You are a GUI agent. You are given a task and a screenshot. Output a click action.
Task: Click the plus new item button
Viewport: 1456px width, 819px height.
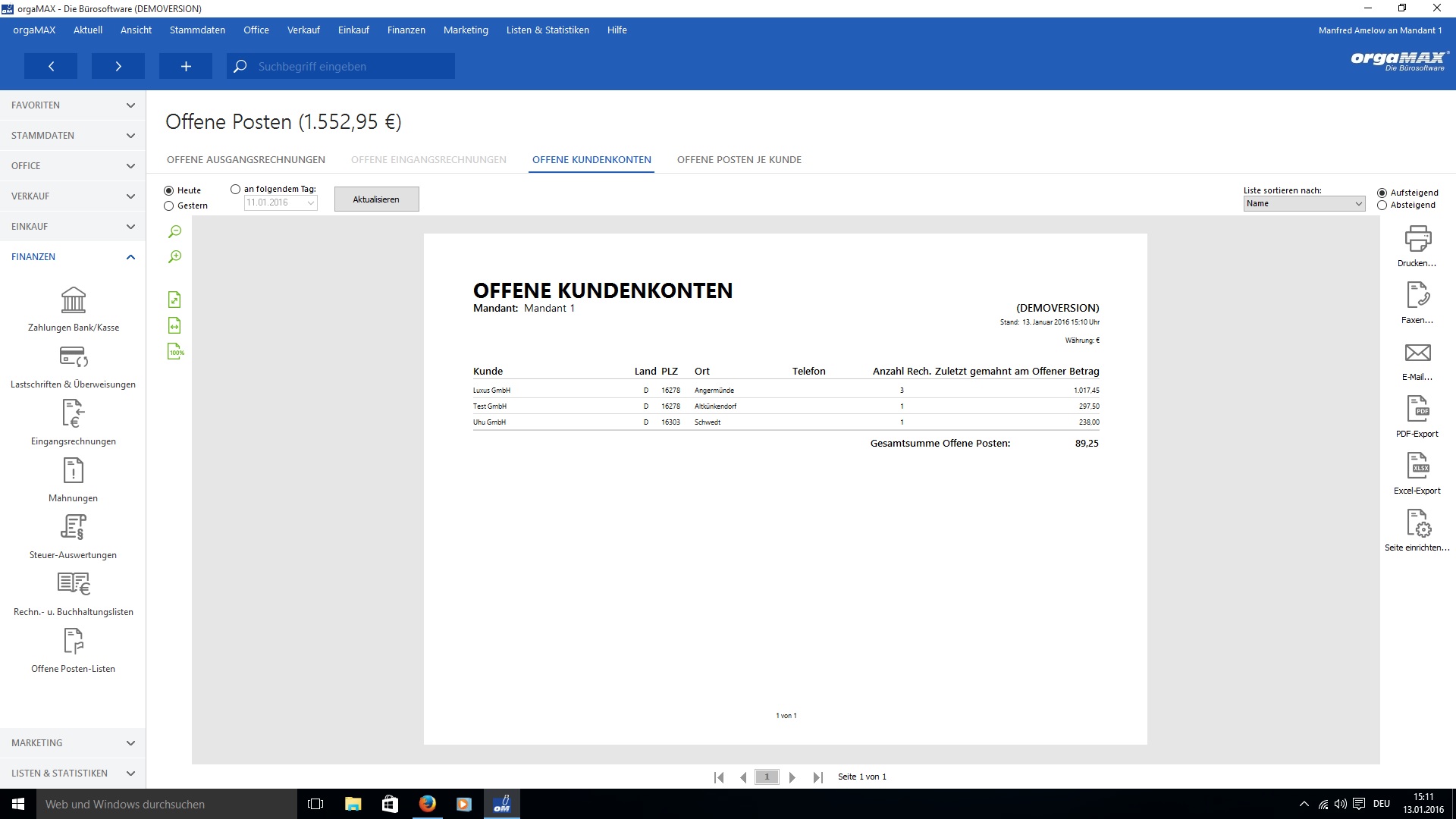coord(186,66)
